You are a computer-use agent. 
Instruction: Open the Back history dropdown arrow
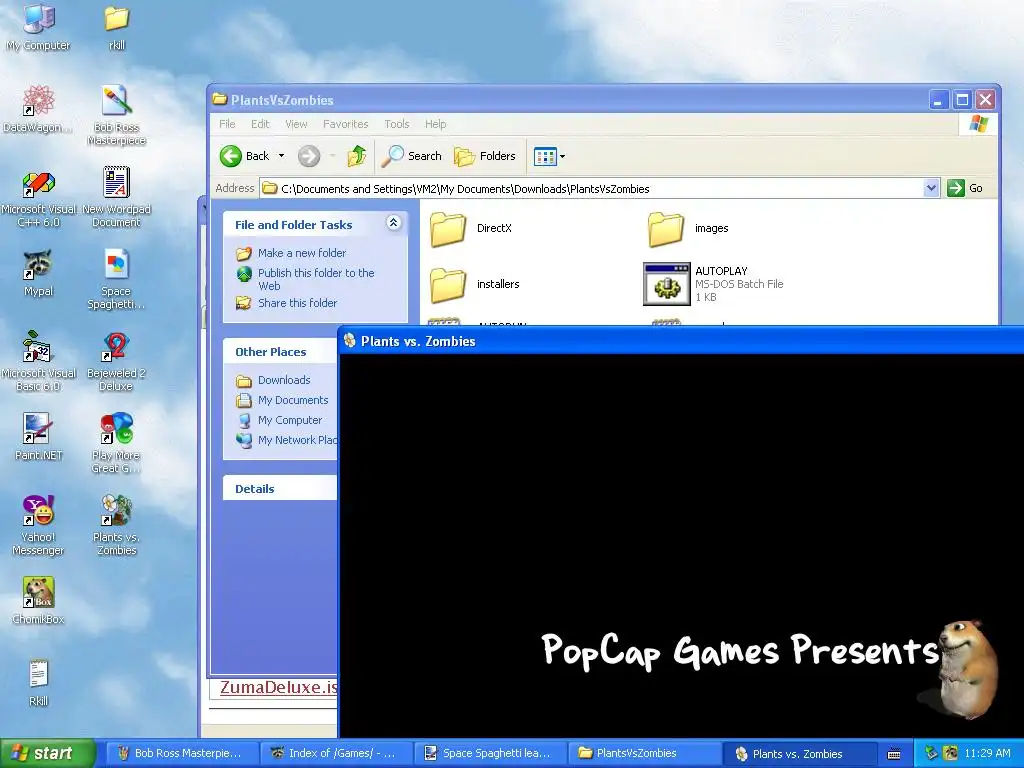pyautogui.click(x=281, y=156)
